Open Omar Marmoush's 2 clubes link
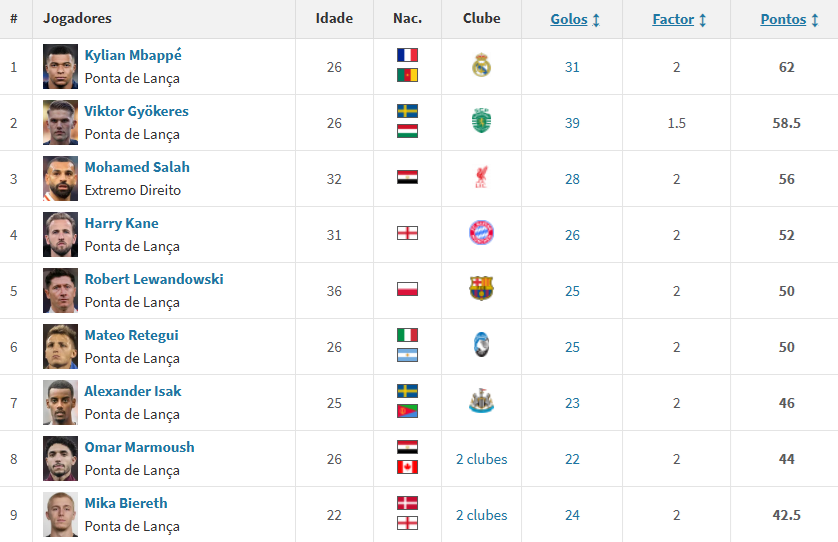 (x=481, y=459)
